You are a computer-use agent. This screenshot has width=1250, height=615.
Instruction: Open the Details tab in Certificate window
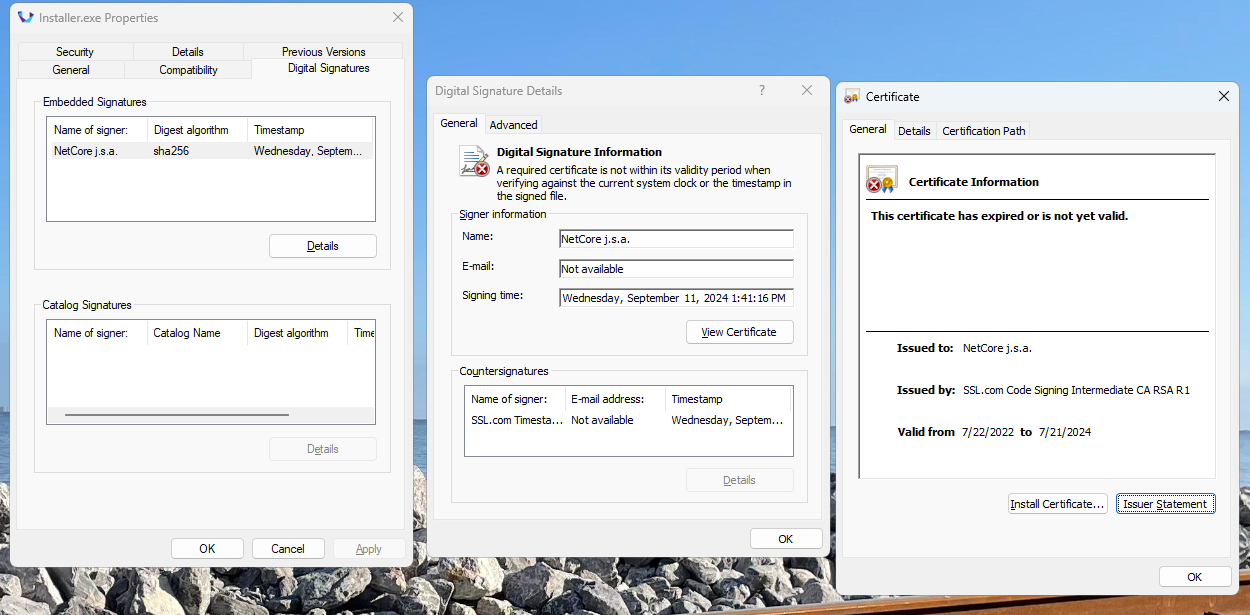click(914, 131)
